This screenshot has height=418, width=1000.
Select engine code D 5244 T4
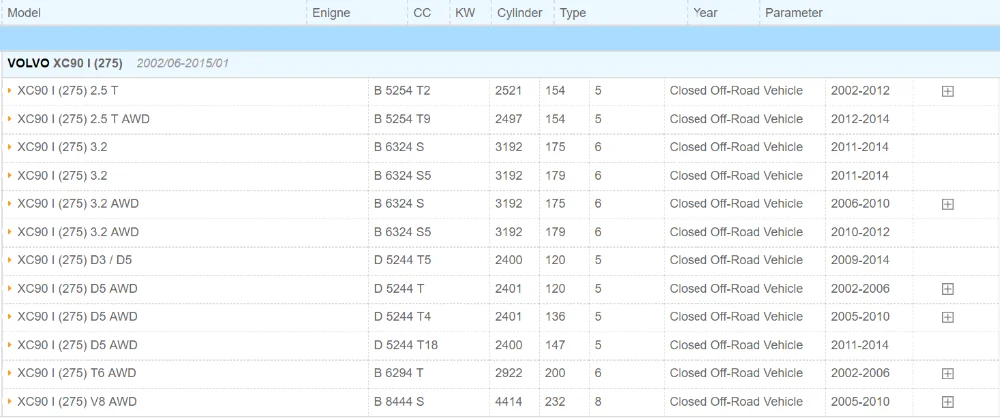pyautogui.click(x=402, y=317)
